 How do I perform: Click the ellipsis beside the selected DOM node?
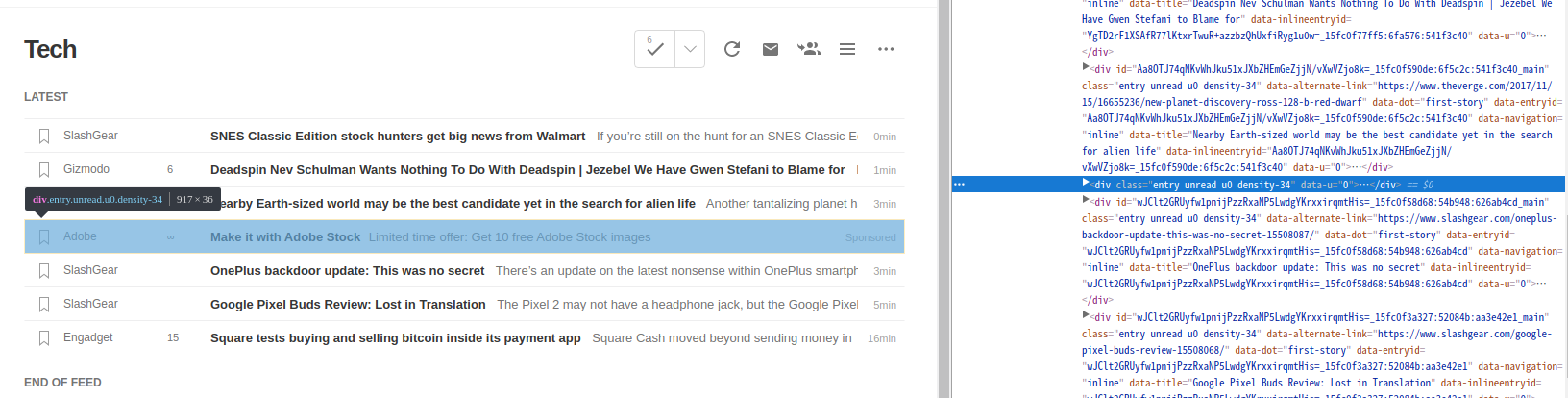tap(959, 185)
